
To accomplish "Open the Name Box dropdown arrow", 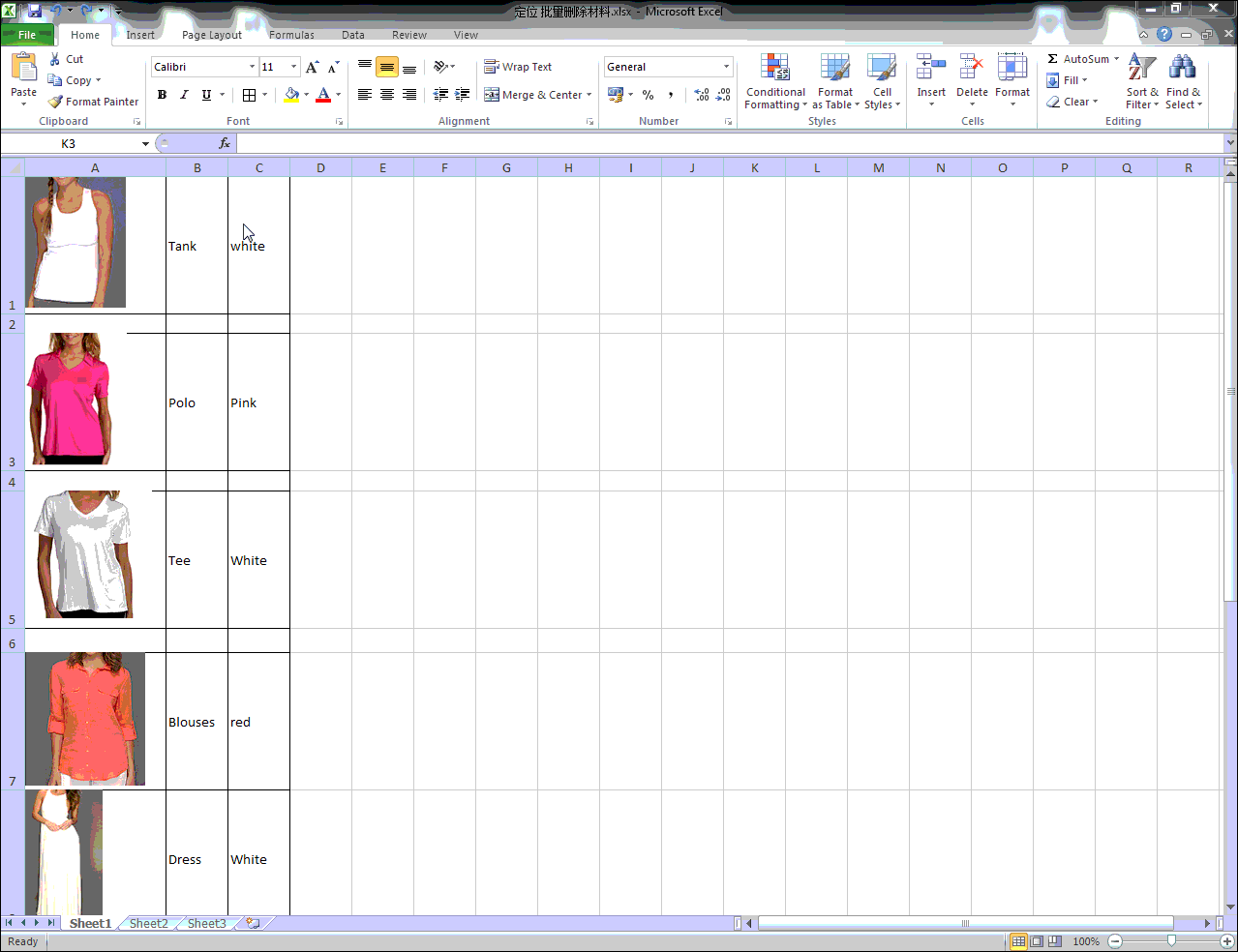I will 145,143.
